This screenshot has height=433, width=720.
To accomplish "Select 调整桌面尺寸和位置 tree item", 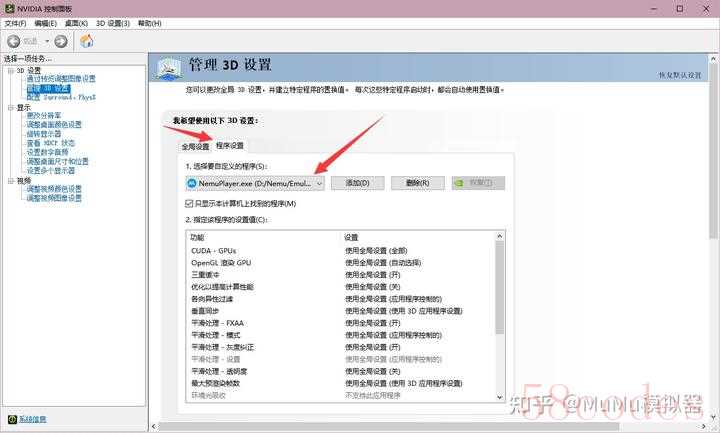I will coord(57,161).
